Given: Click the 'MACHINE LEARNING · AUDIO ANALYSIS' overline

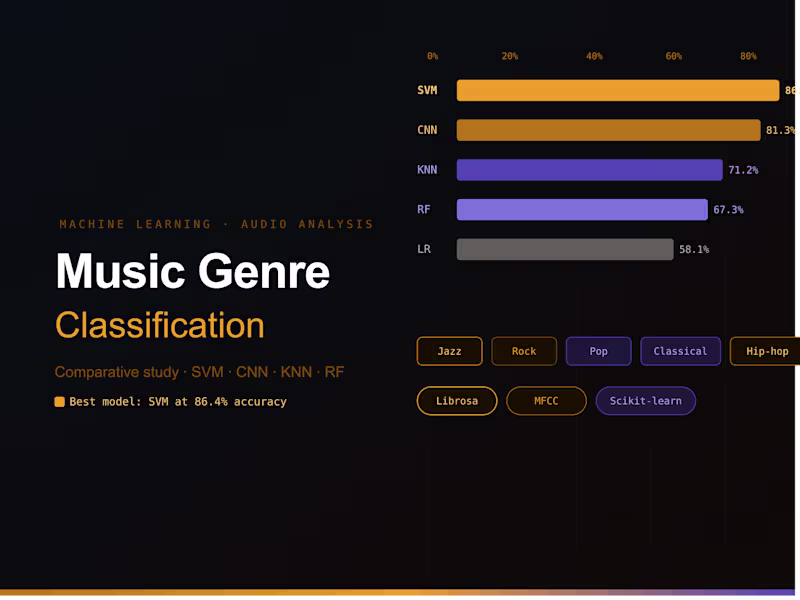Looking at the screenshot, I should (x=216, y=224).
